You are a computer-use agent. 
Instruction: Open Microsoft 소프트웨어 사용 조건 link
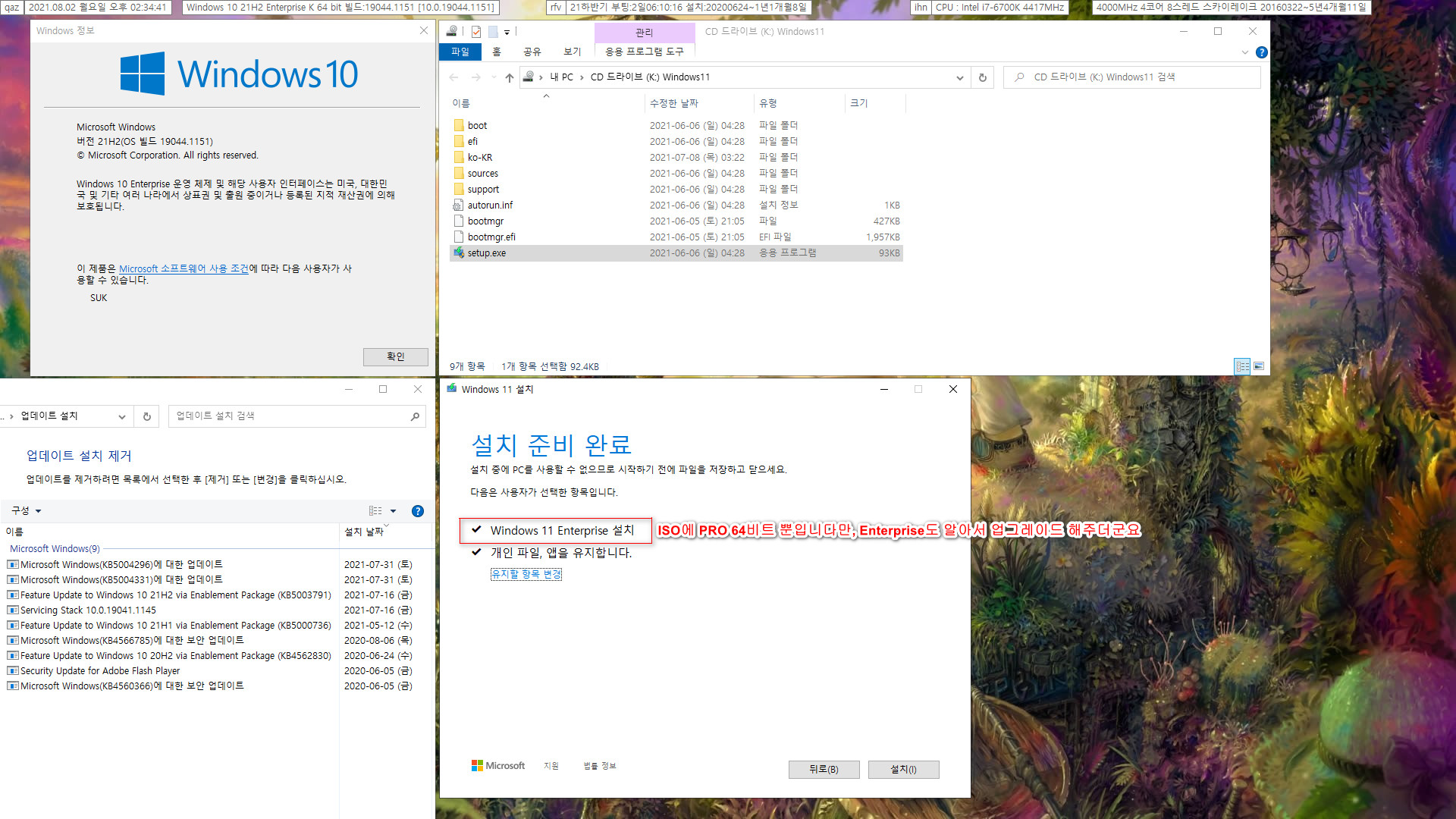184,268
